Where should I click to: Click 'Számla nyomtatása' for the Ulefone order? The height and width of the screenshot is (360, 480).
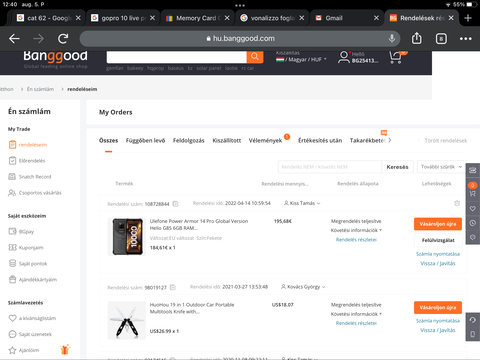438,254
